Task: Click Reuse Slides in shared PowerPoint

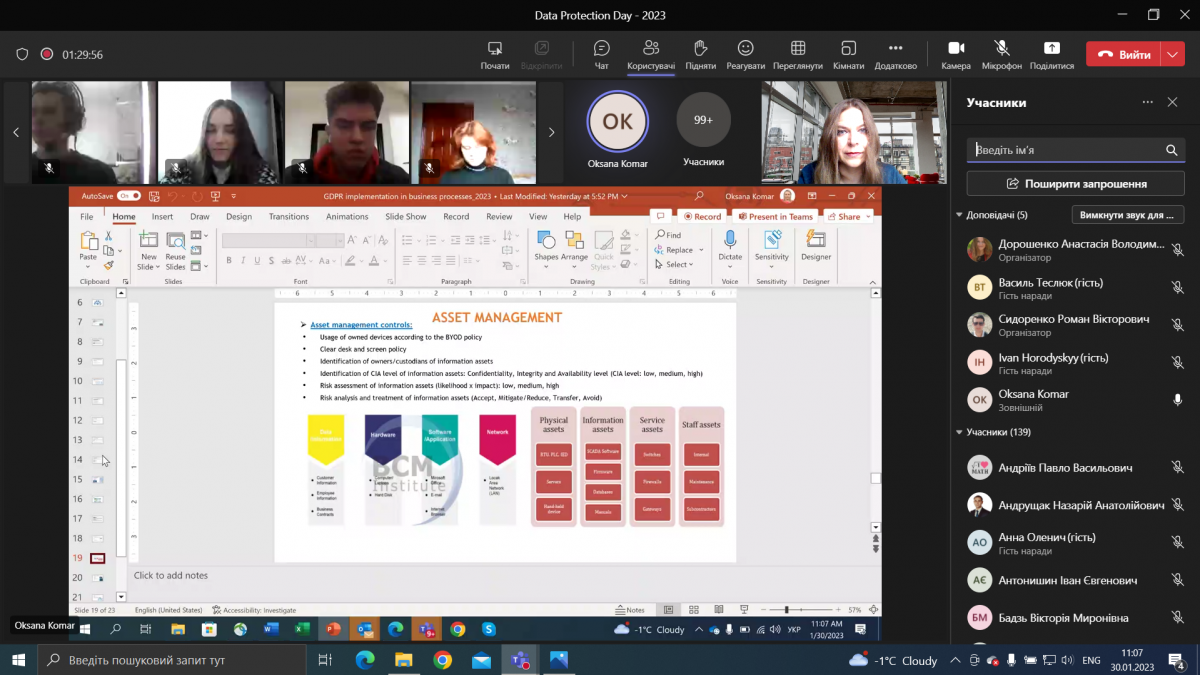Action: pos(175,250)
